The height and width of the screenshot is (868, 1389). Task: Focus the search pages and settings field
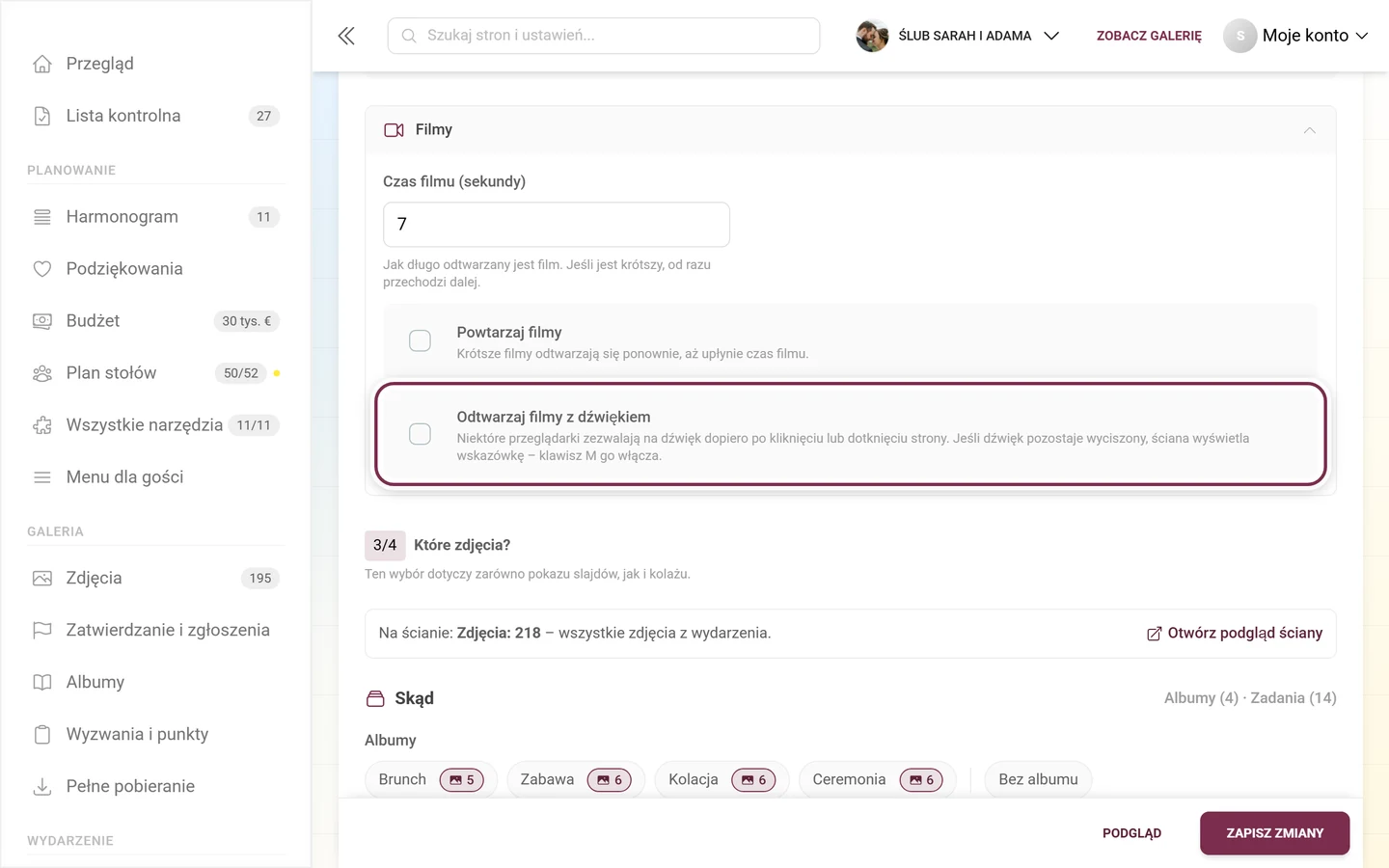tap(604, 36)
